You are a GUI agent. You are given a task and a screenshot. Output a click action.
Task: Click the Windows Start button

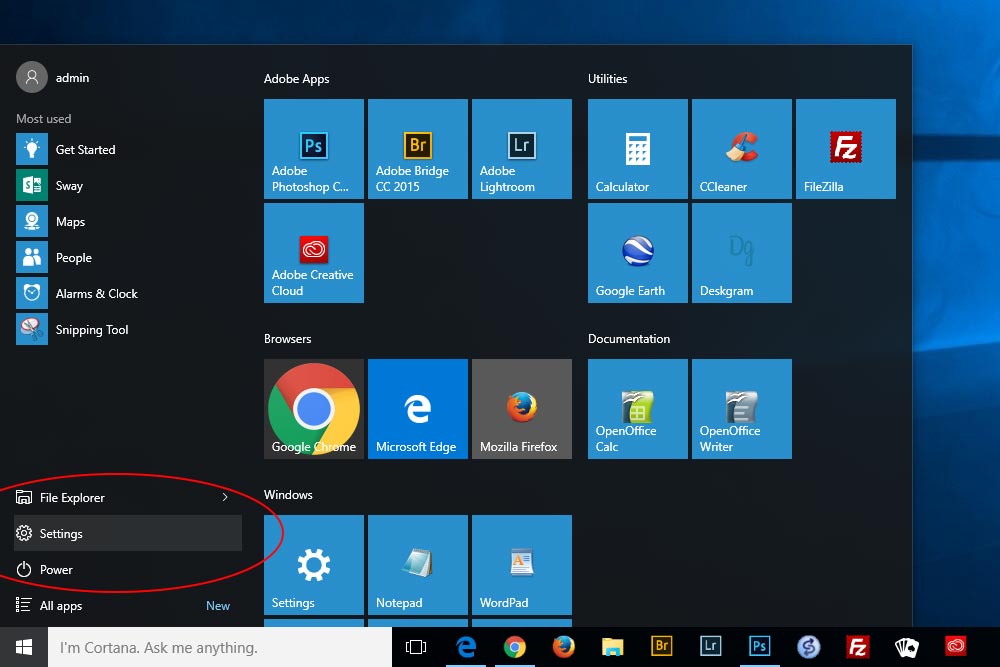[24, 647]
